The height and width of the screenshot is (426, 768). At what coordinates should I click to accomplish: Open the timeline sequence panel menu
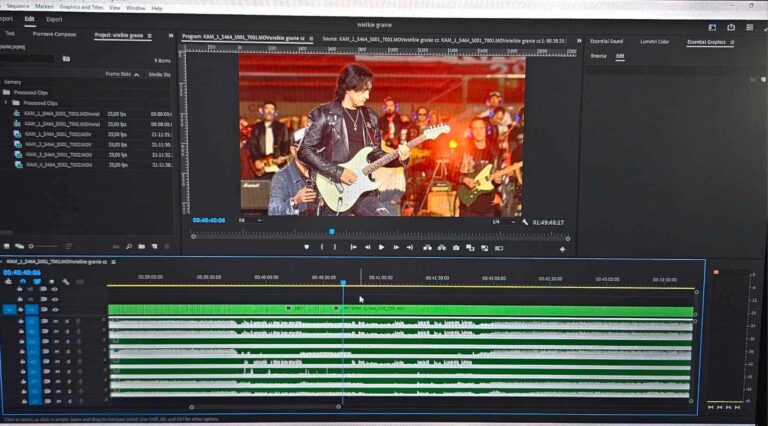(114, 262)
